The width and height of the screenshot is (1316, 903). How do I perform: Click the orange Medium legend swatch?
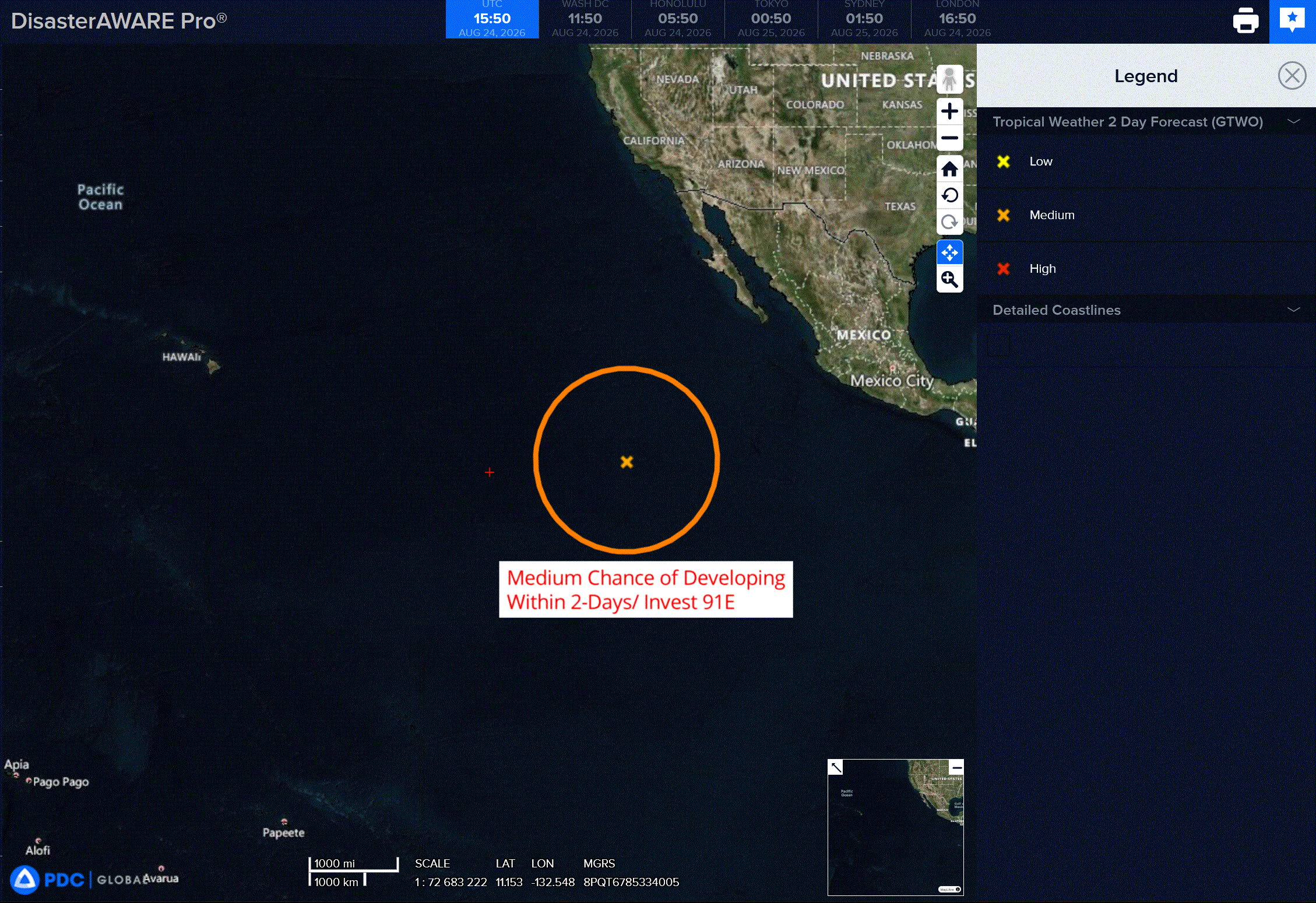[x=1003, y=215]
